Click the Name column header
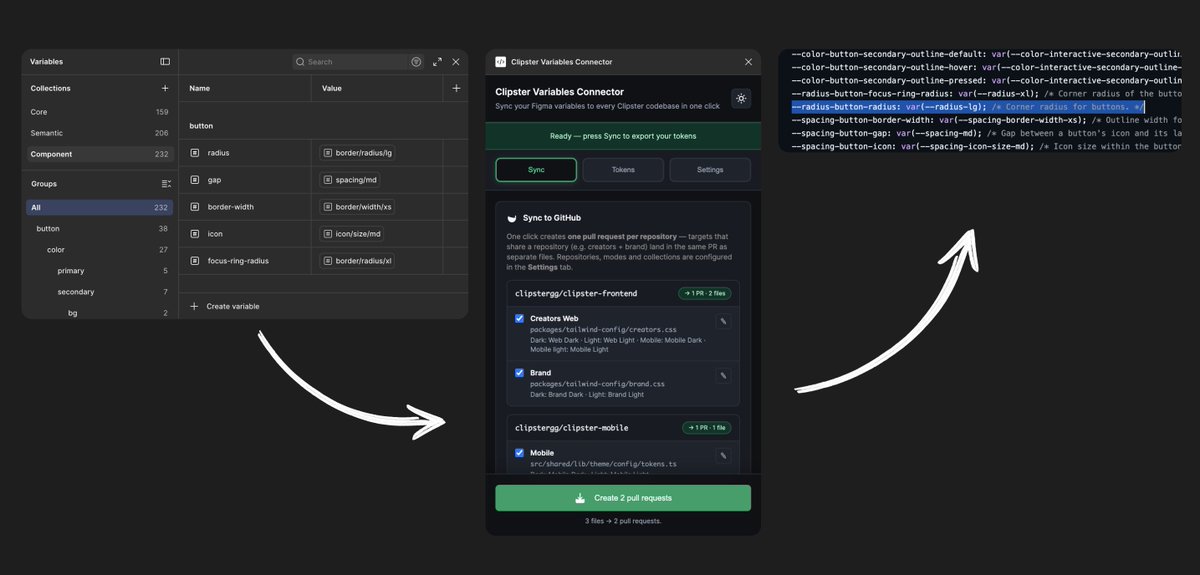Image resolution: width=1200 pixels, height=575 pixels. coord(199,88)
